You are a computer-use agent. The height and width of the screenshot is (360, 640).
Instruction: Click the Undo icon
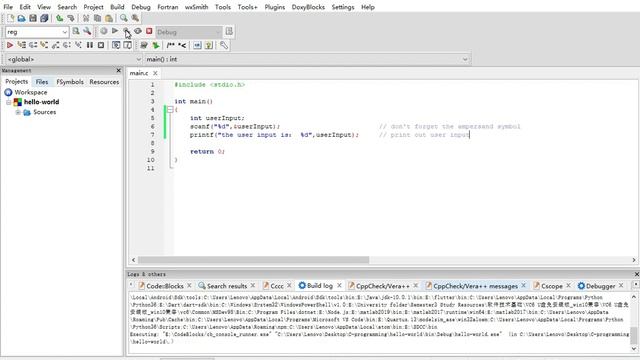coord(60,18)
